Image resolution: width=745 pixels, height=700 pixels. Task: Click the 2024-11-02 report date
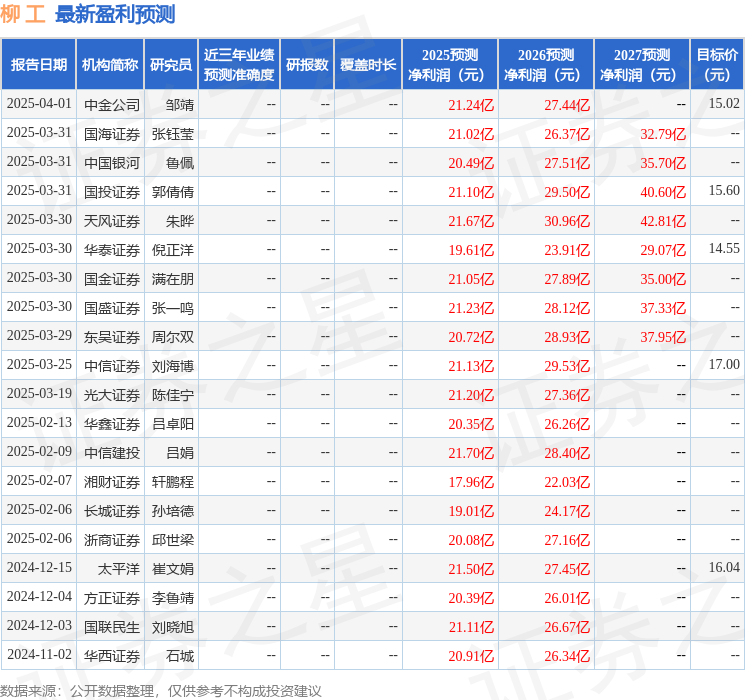[x=39, y=654]
